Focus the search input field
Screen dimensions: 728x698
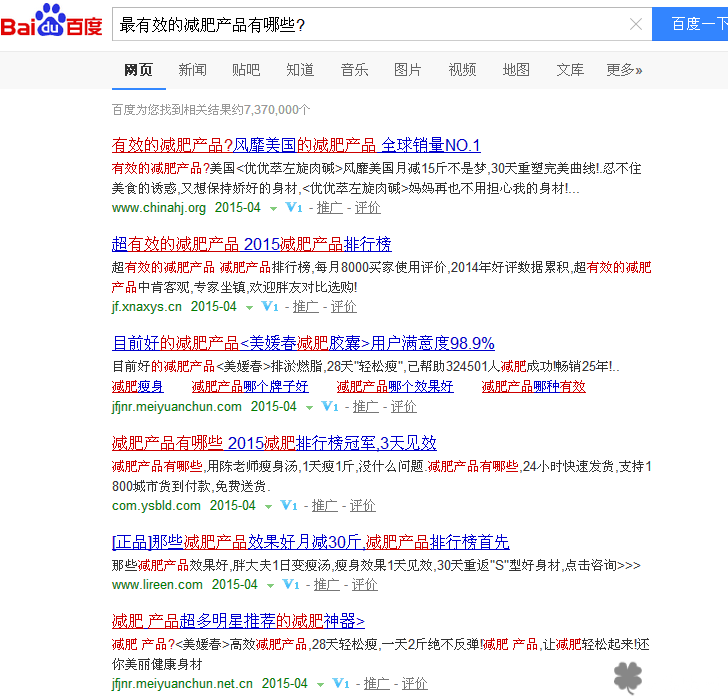tap(371, 24)
